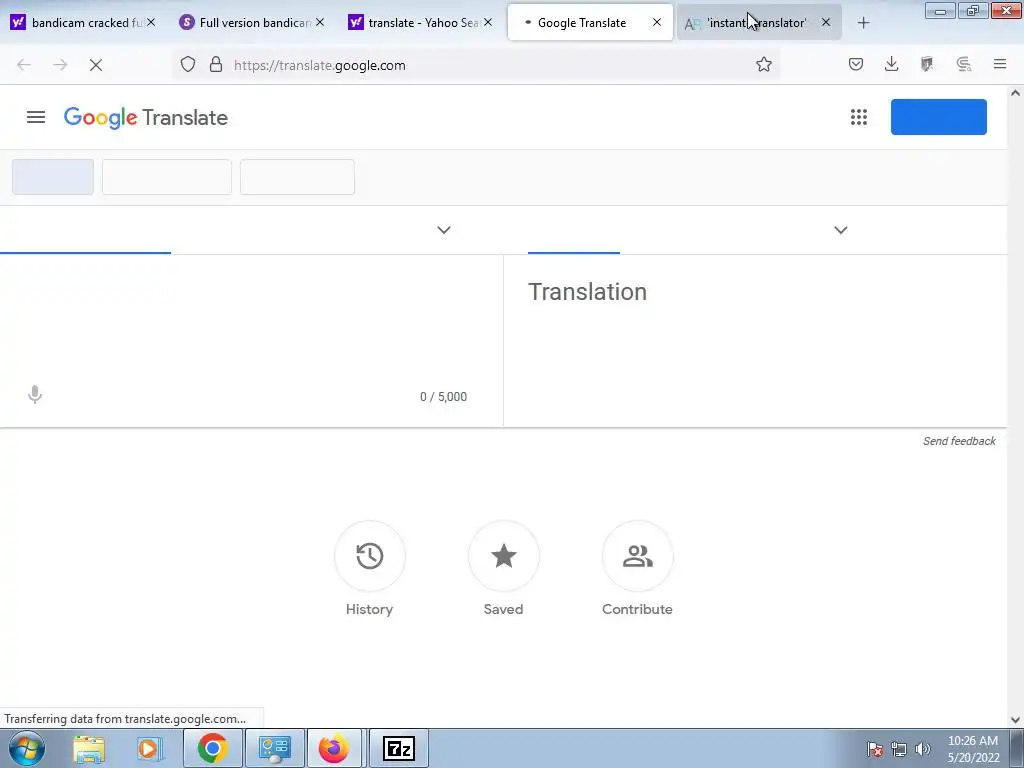Click the tracking protection shield icon
The height and width of the screenshot is (768, 1024).
(188, 65)
